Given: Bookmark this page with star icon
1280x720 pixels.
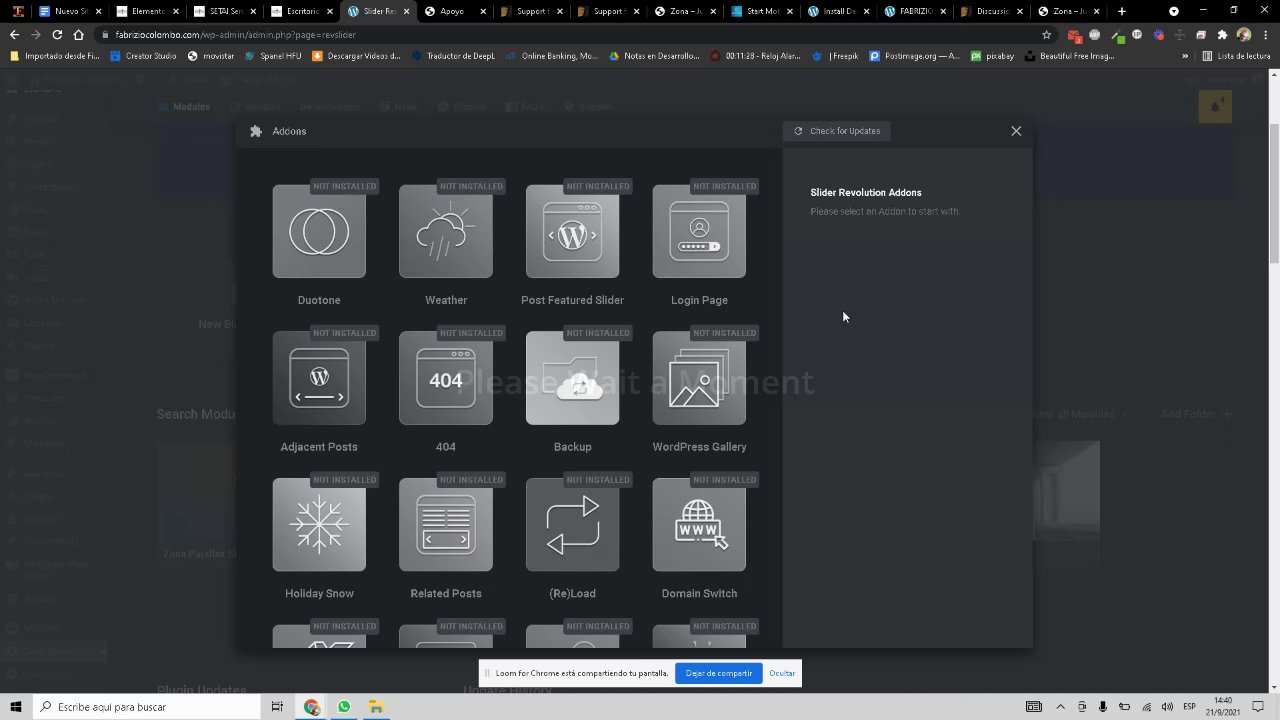Looking at the screenshot, I should (1046, 34).
